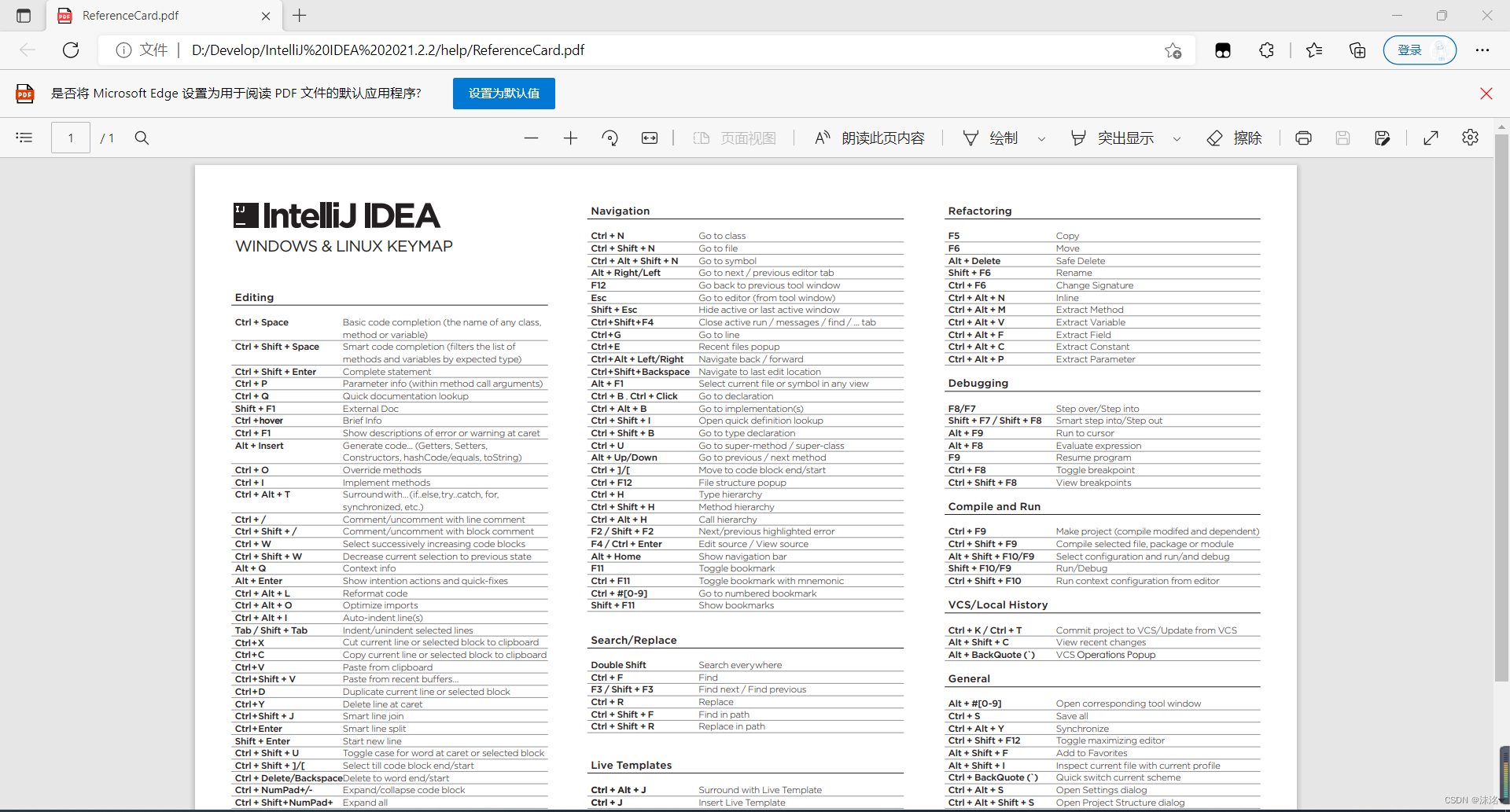Image resolution: width=1510 pixels, height=812 pixels.
Task: Click the 'Double Shift' shortcut text
Action: pyautogui.click(x=618, y=665)
